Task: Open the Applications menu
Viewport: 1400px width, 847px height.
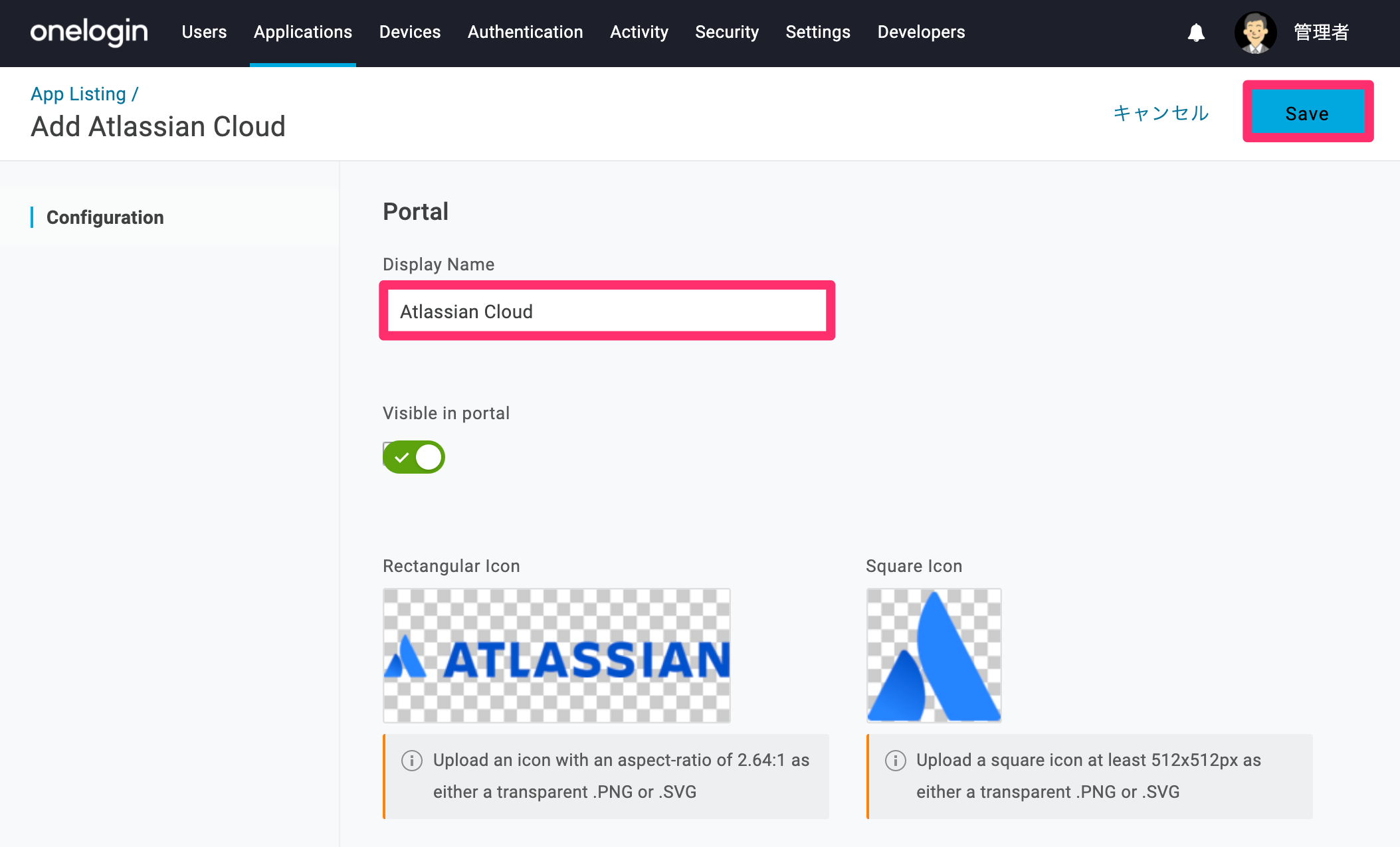Action: click(x=303, y=32)
